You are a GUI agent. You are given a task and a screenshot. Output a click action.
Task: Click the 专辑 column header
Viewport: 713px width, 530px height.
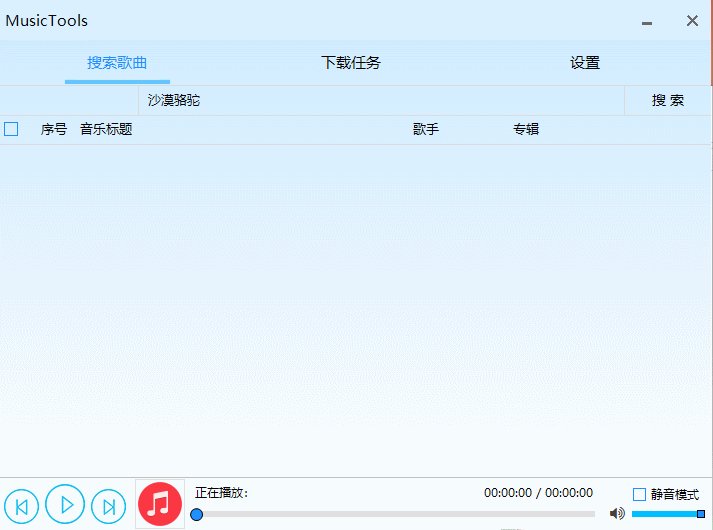click(x=526, y=129)
